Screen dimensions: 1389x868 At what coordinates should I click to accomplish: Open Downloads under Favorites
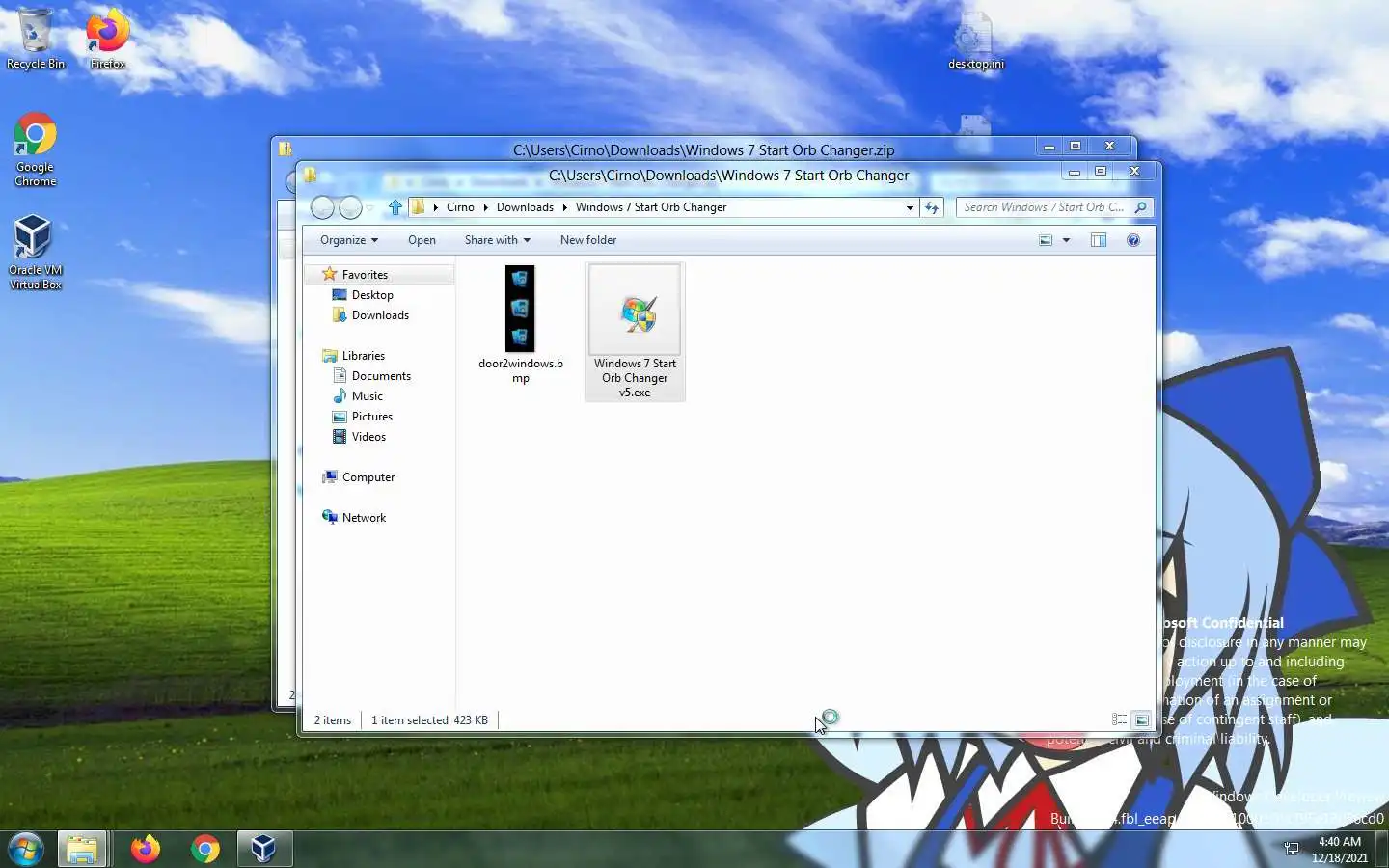tap(380, 315)
